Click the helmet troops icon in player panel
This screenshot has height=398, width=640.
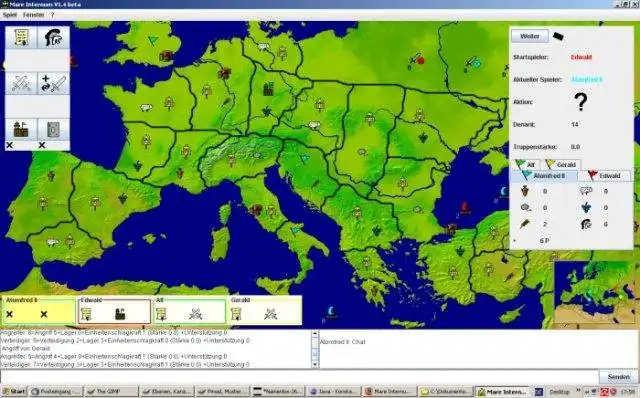click(x=586, y=224)
